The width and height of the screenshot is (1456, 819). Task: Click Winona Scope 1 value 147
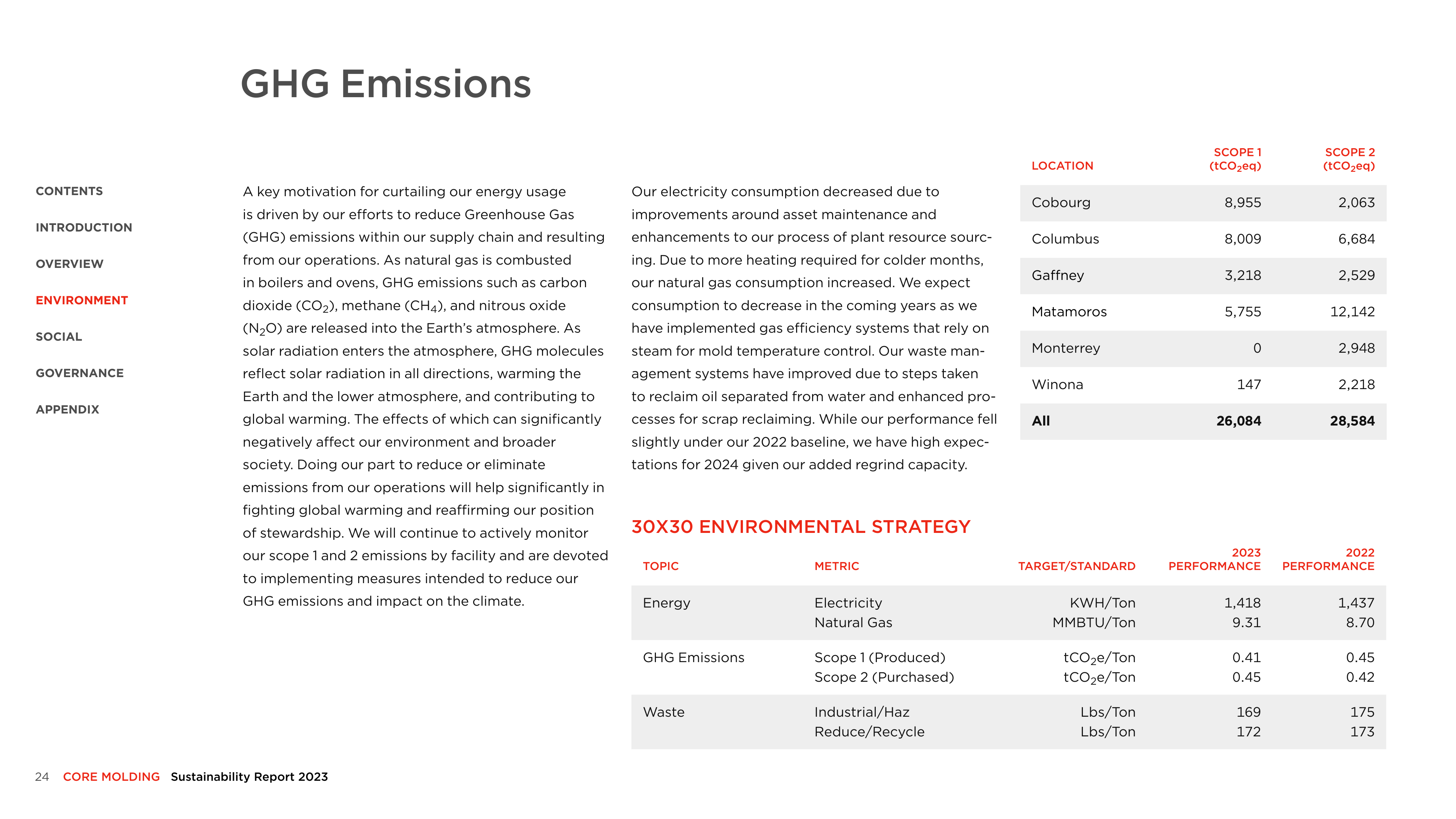[x=1249, y=384]
